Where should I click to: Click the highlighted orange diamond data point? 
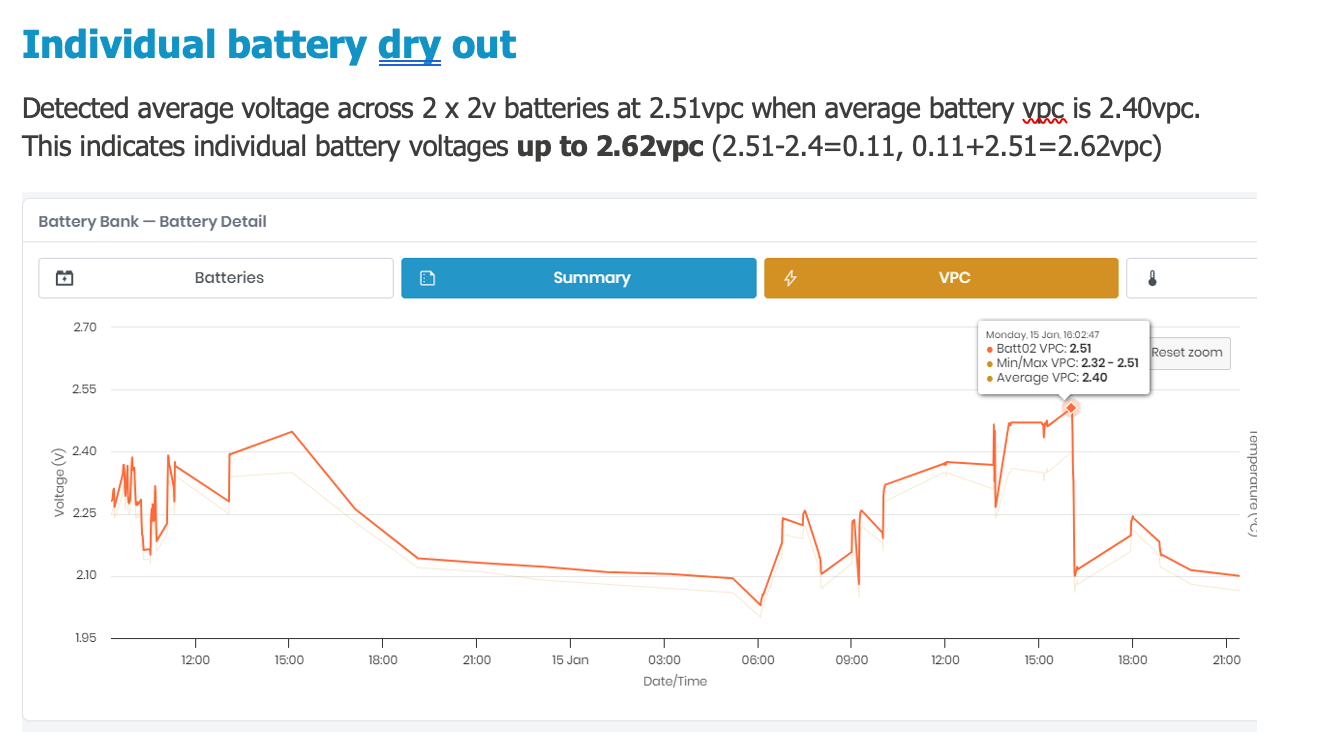pyautogui.click(x=1071, y=407)
